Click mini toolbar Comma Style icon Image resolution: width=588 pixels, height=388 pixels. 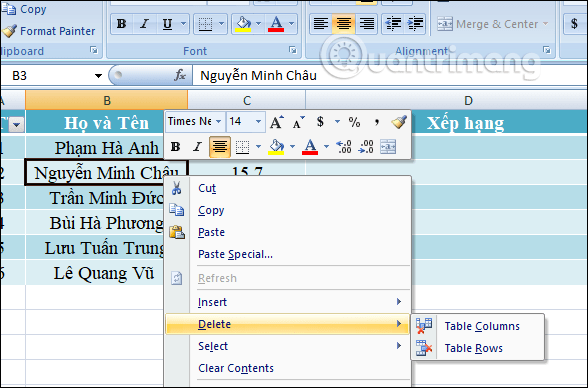pyautogui.click(x=376, y=122)
